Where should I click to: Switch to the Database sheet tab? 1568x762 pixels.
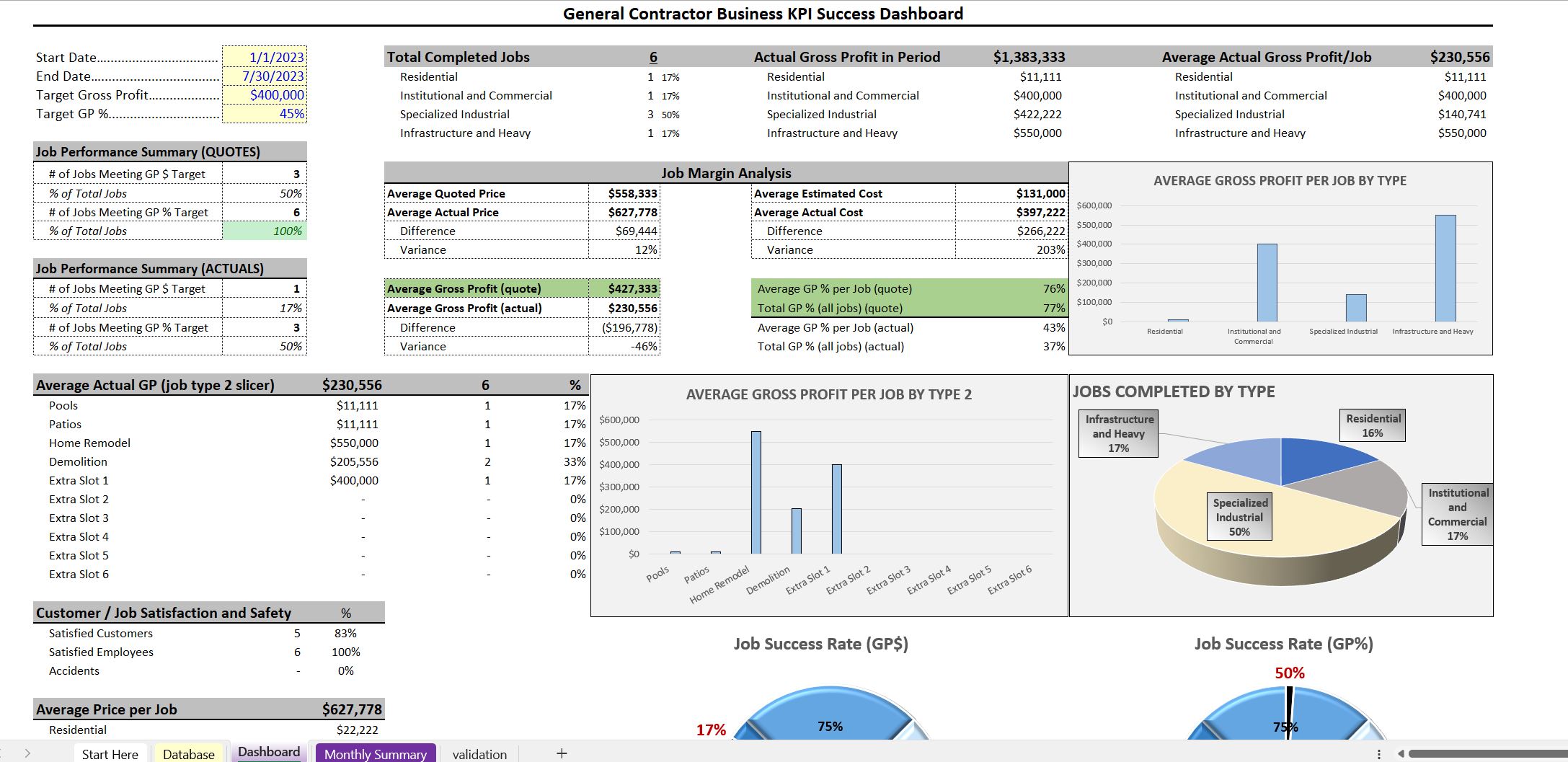tap(189, 753)
